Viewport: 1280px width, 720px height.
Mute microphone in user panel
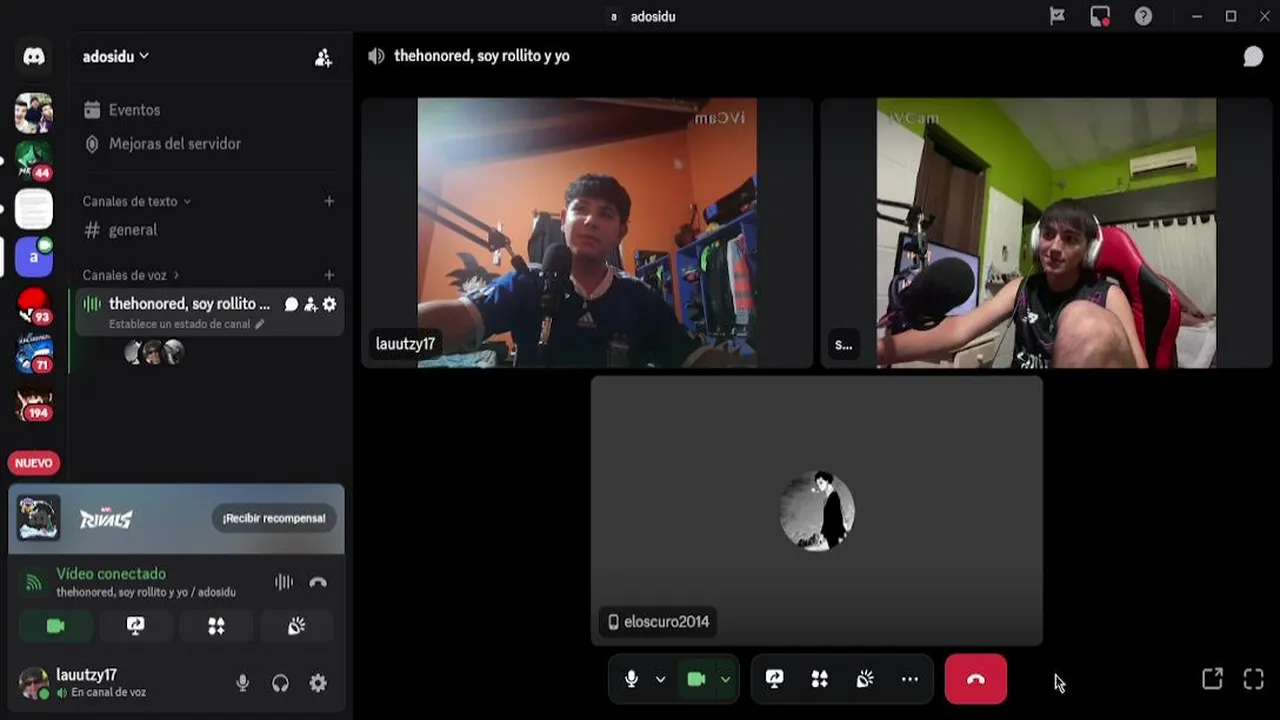pyautogui.click(x=242, y=683)
